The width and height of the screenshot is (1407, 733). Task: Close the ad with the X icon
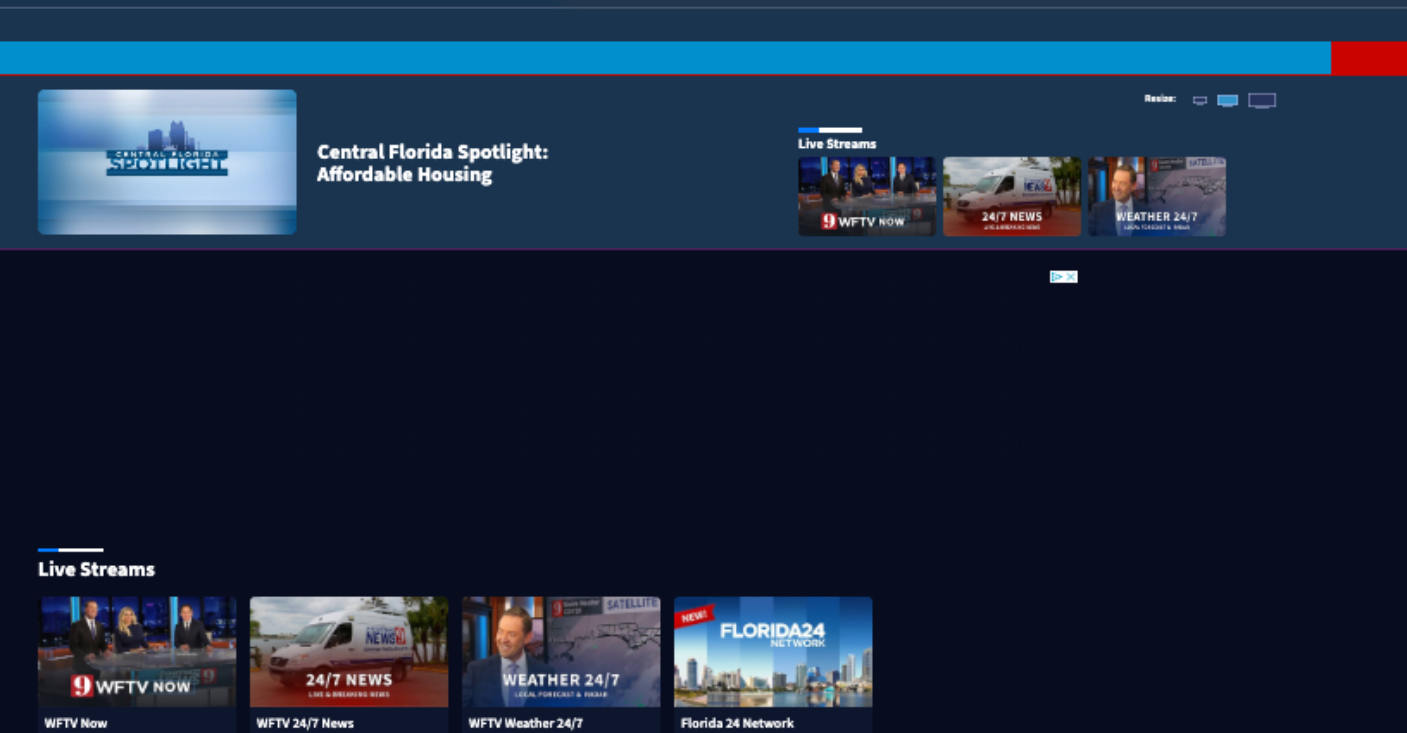1071,277
